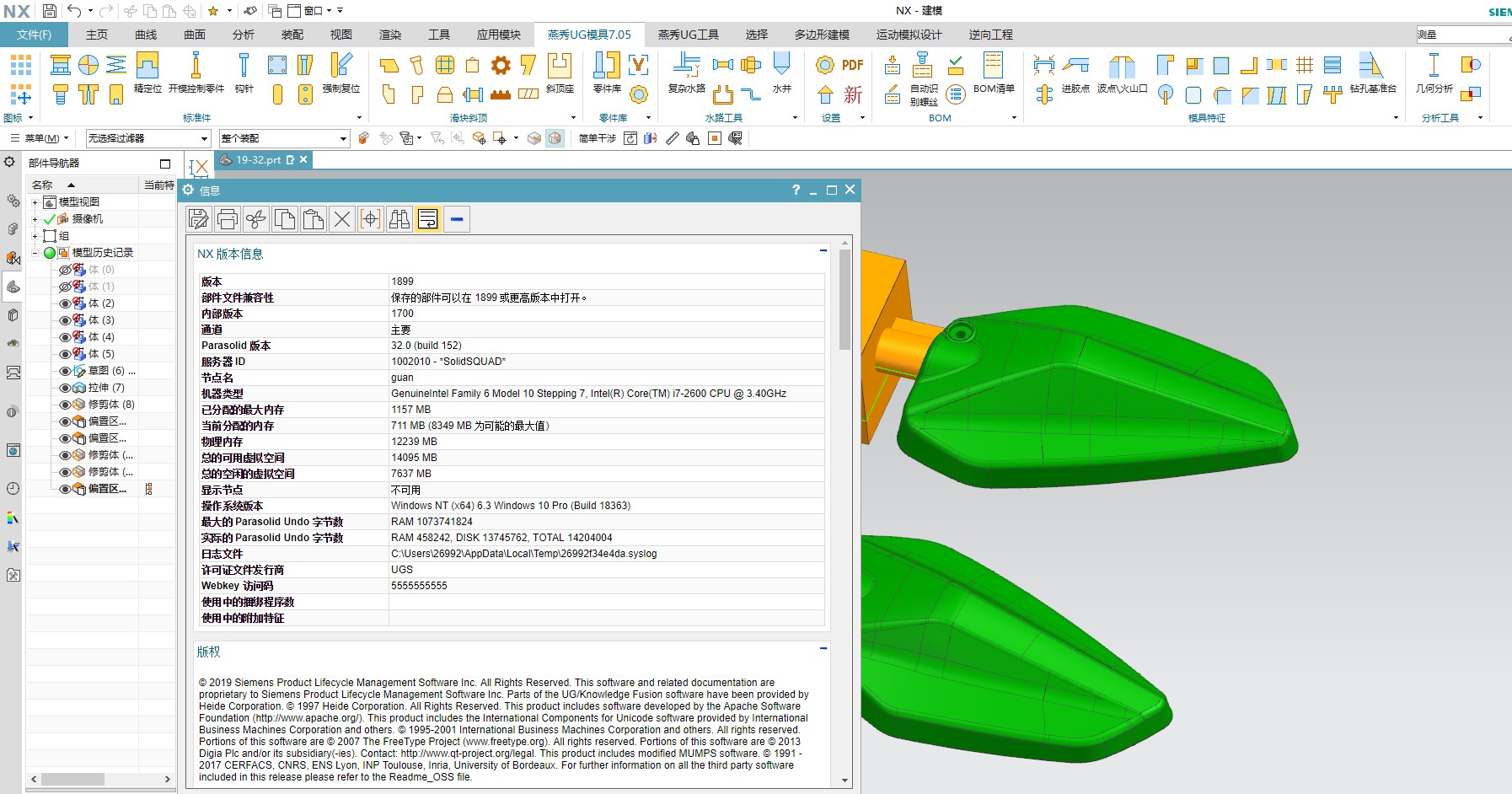Click the 测量 search input field

pyautogui.click(x=1463, y=35)
